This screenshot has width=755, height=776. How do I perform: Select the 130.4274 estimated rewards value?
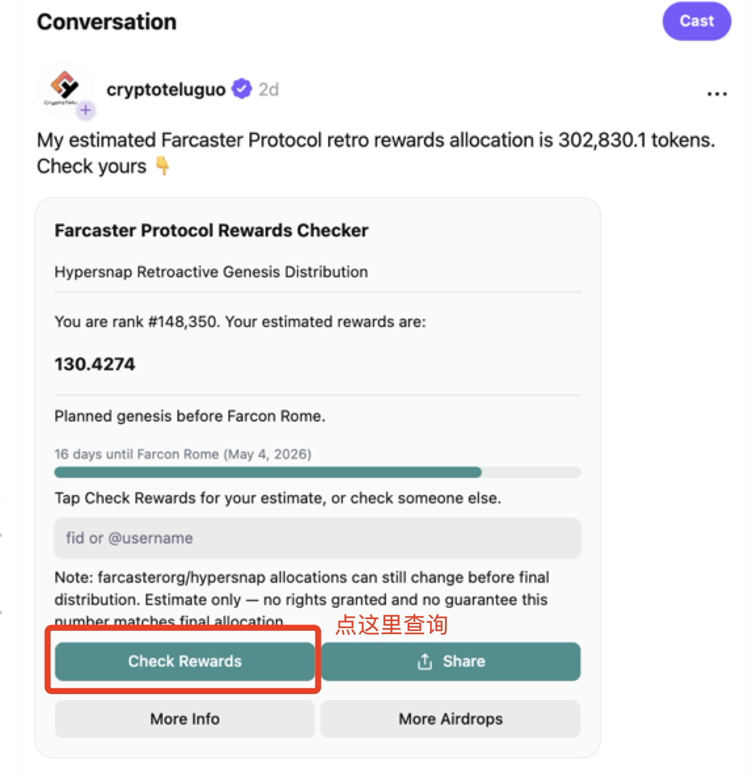click(x=94, y=364)
